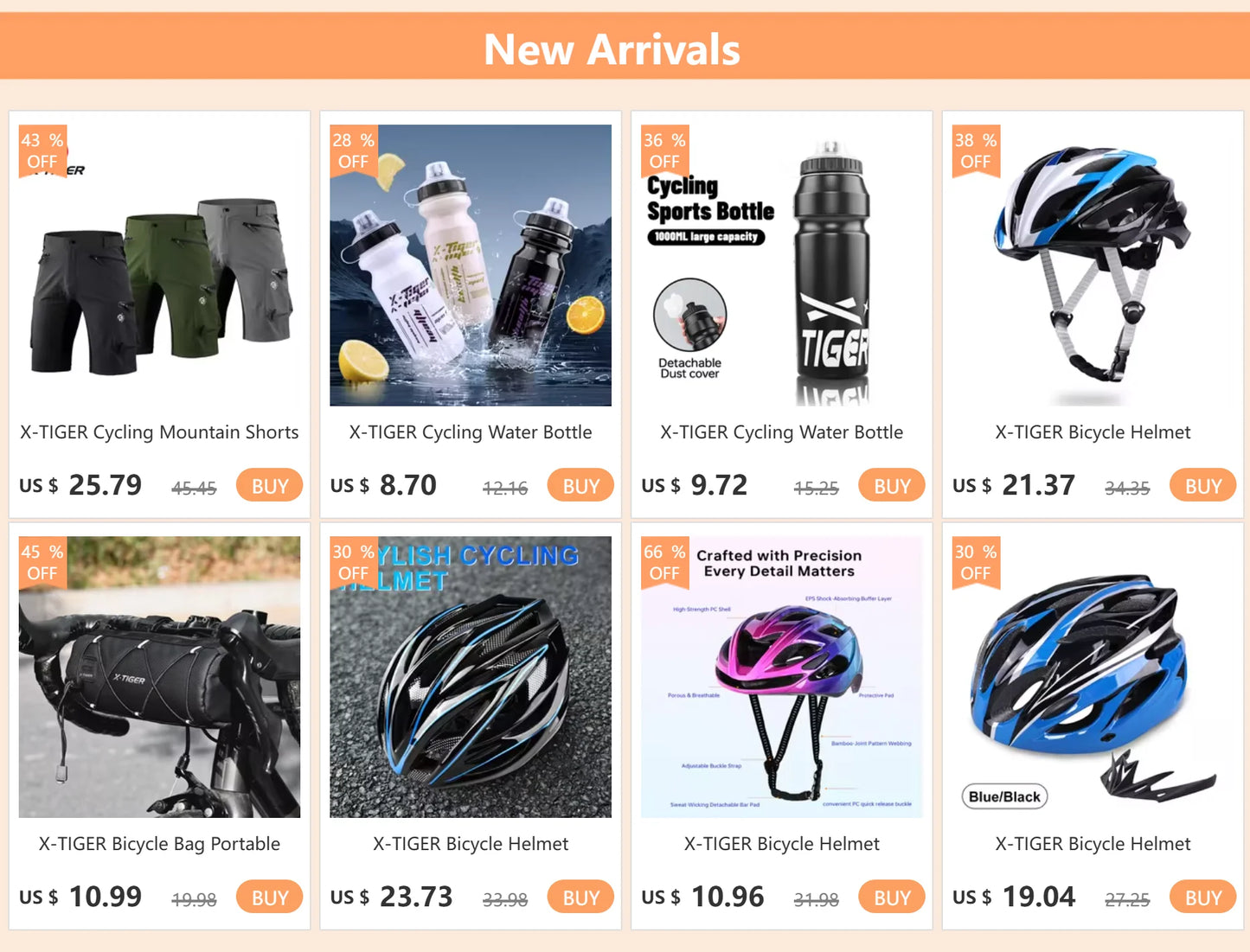Buy the 19.04 Blue/Black helmet
This screenshot has height=952, width=1250.
(1203, 898)
